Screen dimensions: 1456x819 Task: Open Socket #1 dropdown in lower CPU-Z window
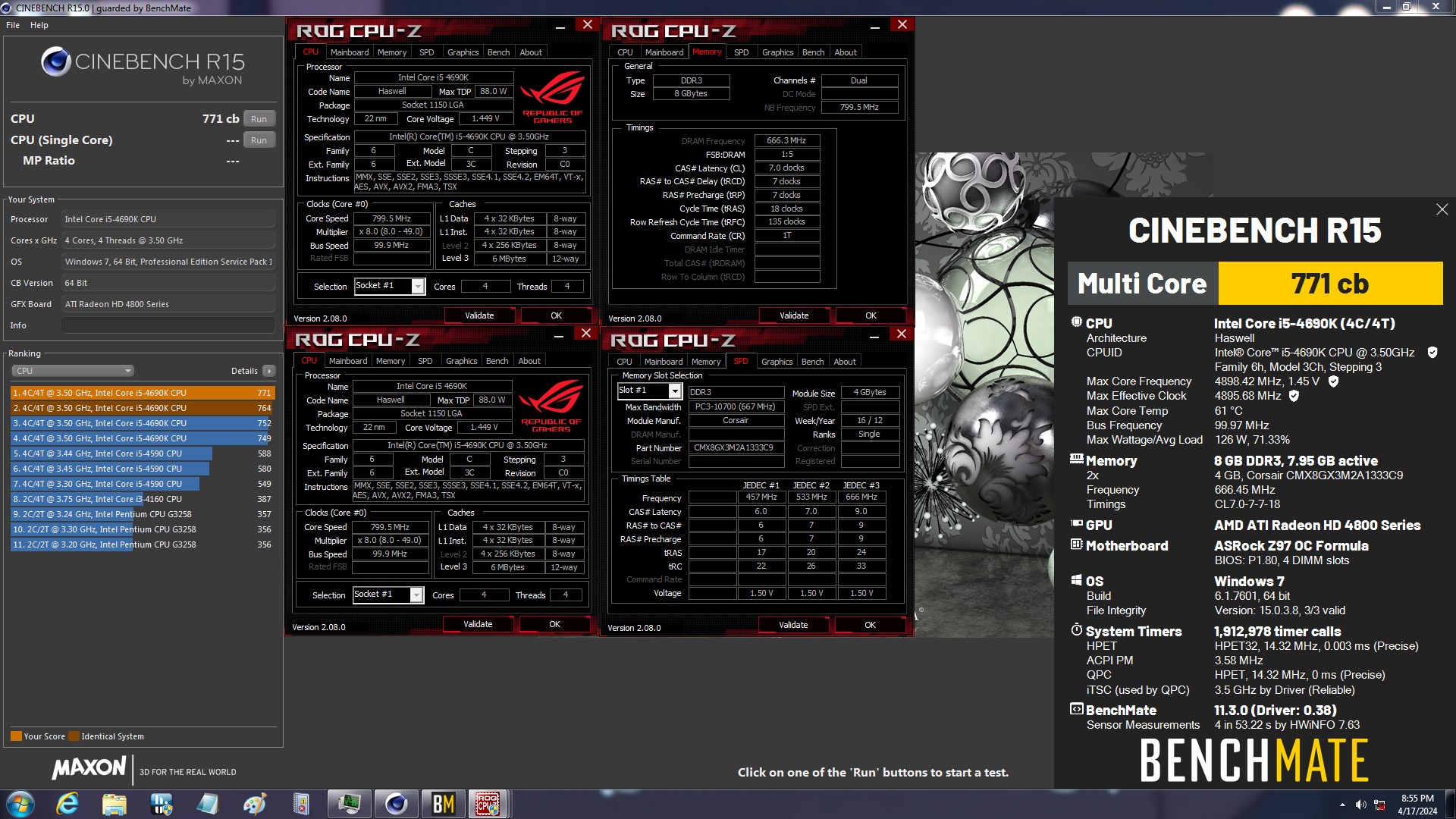[388, 595]
